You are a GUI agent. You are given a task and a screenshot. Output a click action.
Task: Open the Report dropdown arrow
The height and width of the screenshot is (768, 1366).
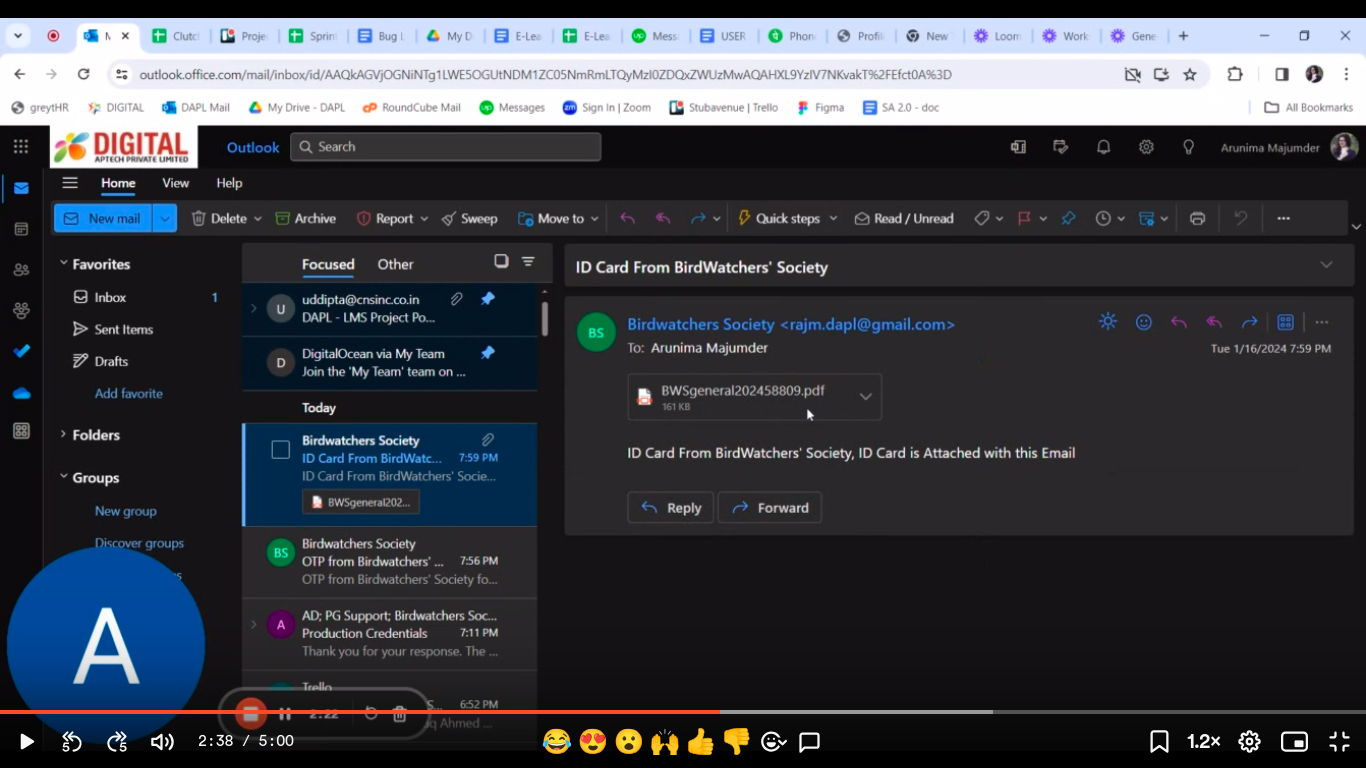(424, 218)
